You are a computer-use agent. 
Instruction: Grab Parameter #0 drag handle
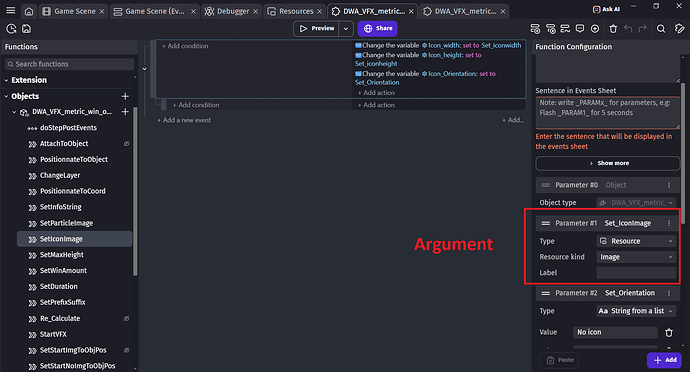546,185
